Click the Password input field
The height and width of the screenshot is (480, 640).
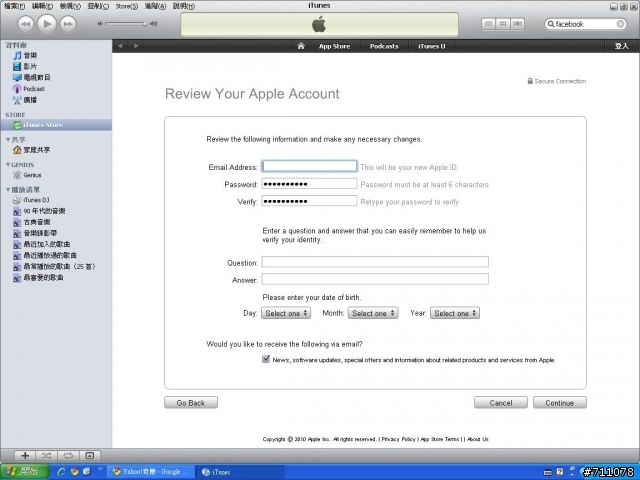click(x=309, y=184)
